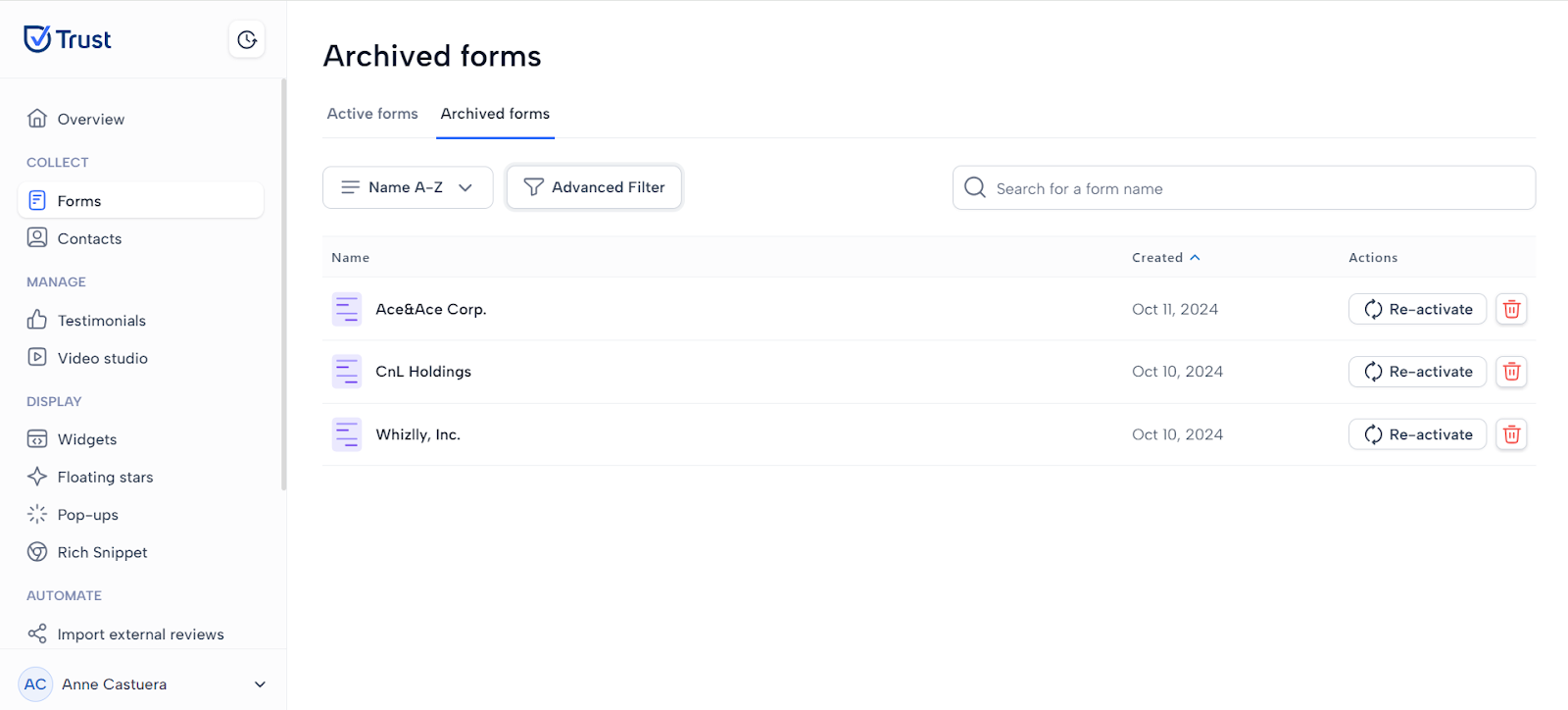Screen dimensions: 1568x710
Task: Sort by the Created column header
Action: tap(1165, 258)
